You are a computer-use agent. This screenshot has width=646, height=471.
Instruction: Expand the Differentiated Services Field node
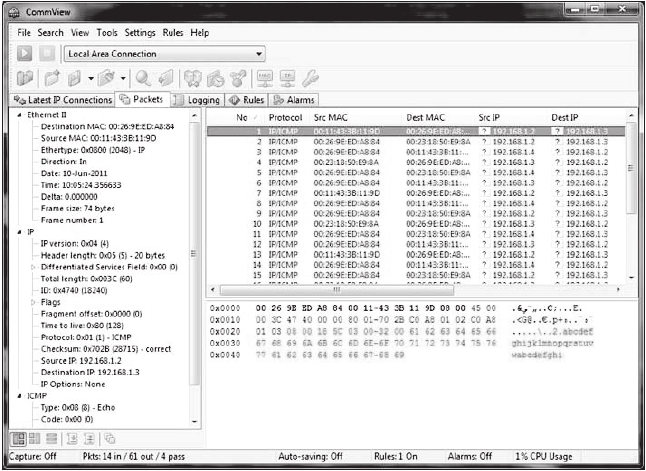(x=33, y=267)
